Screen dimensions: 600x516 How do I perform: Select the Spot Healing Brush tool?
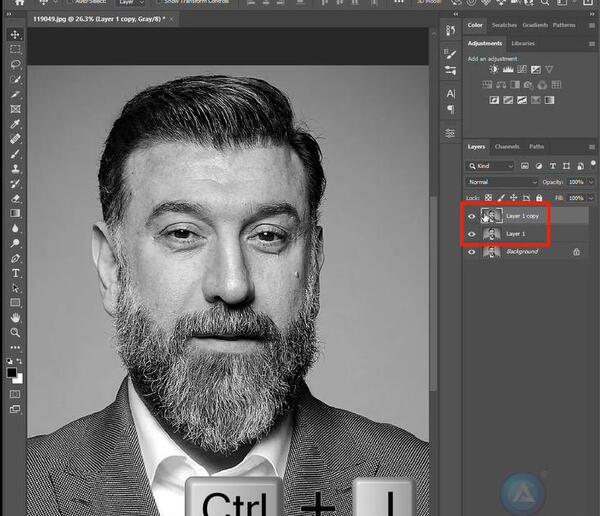(15, 139)
